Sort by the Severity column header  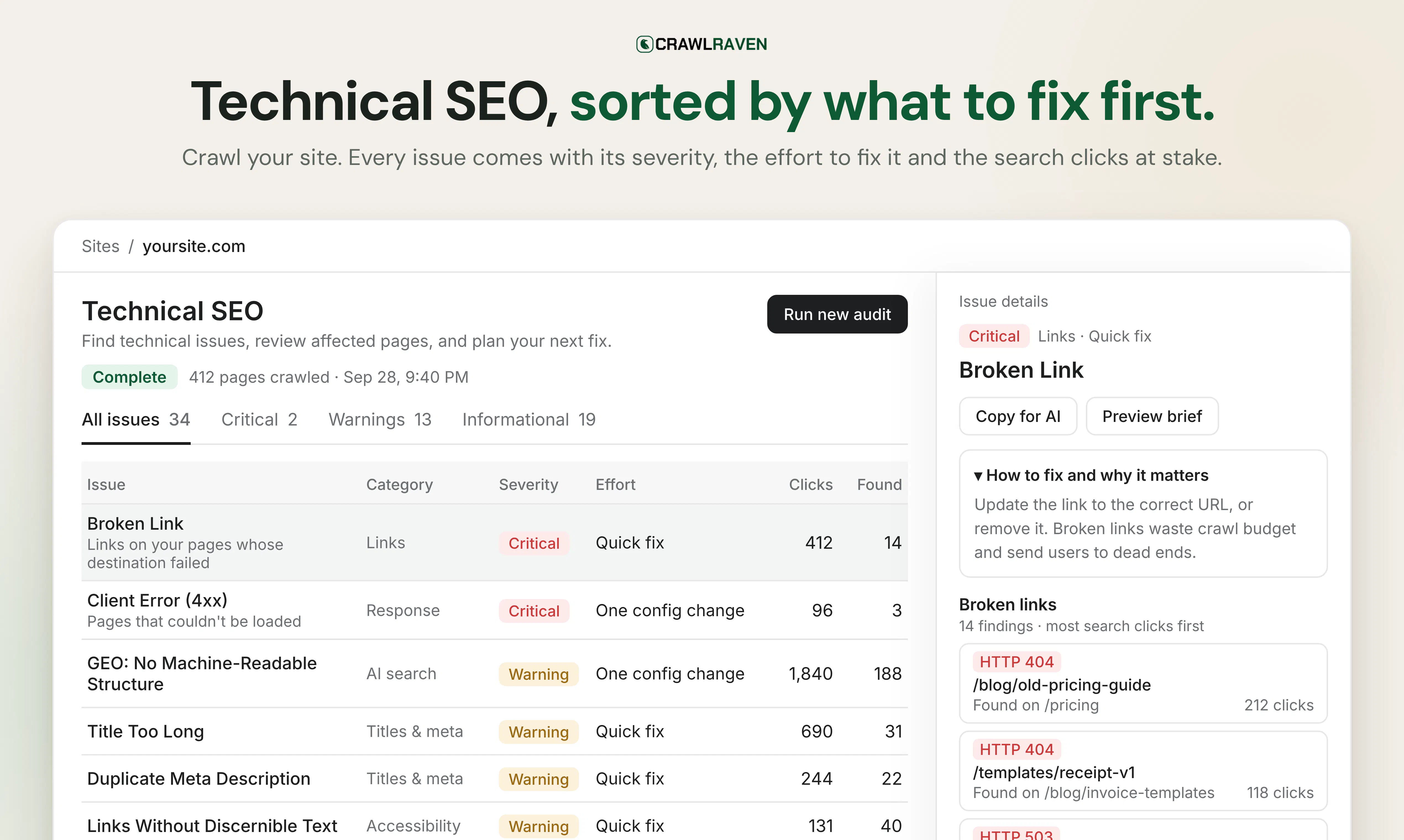(528, 485)
